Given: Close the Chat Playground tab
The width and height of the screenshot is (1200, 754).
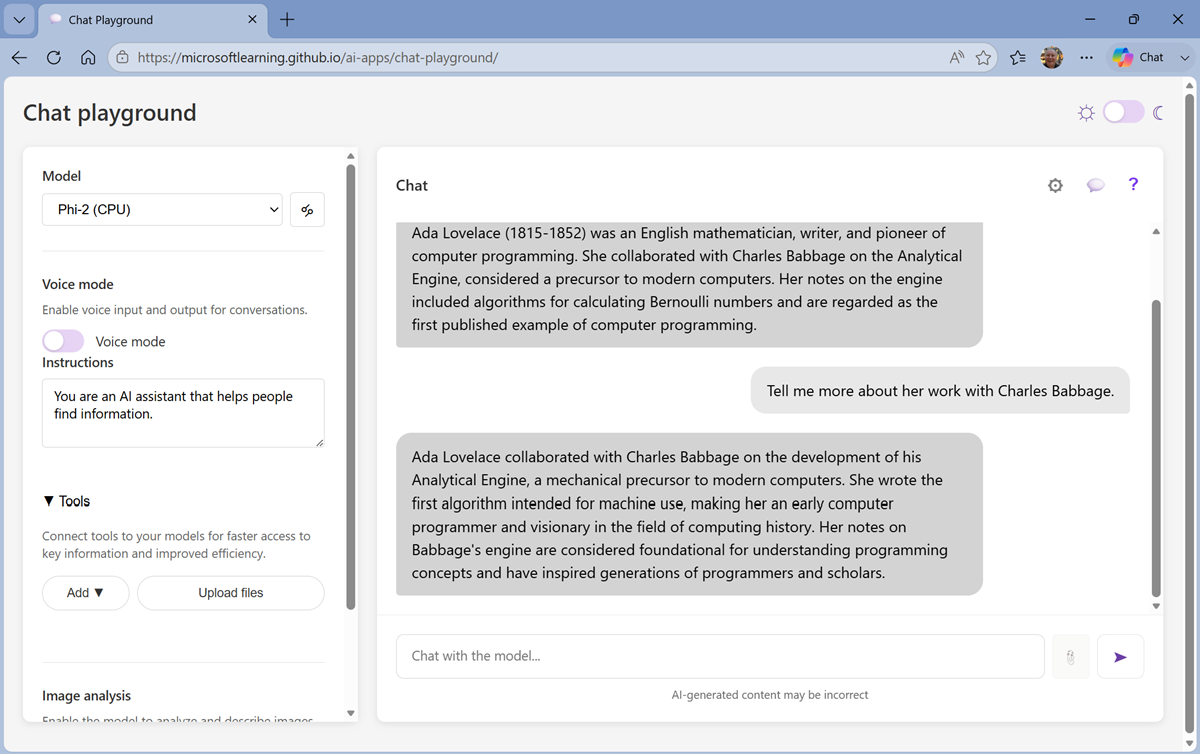Looking at the screenshot, I should (253, 20).
